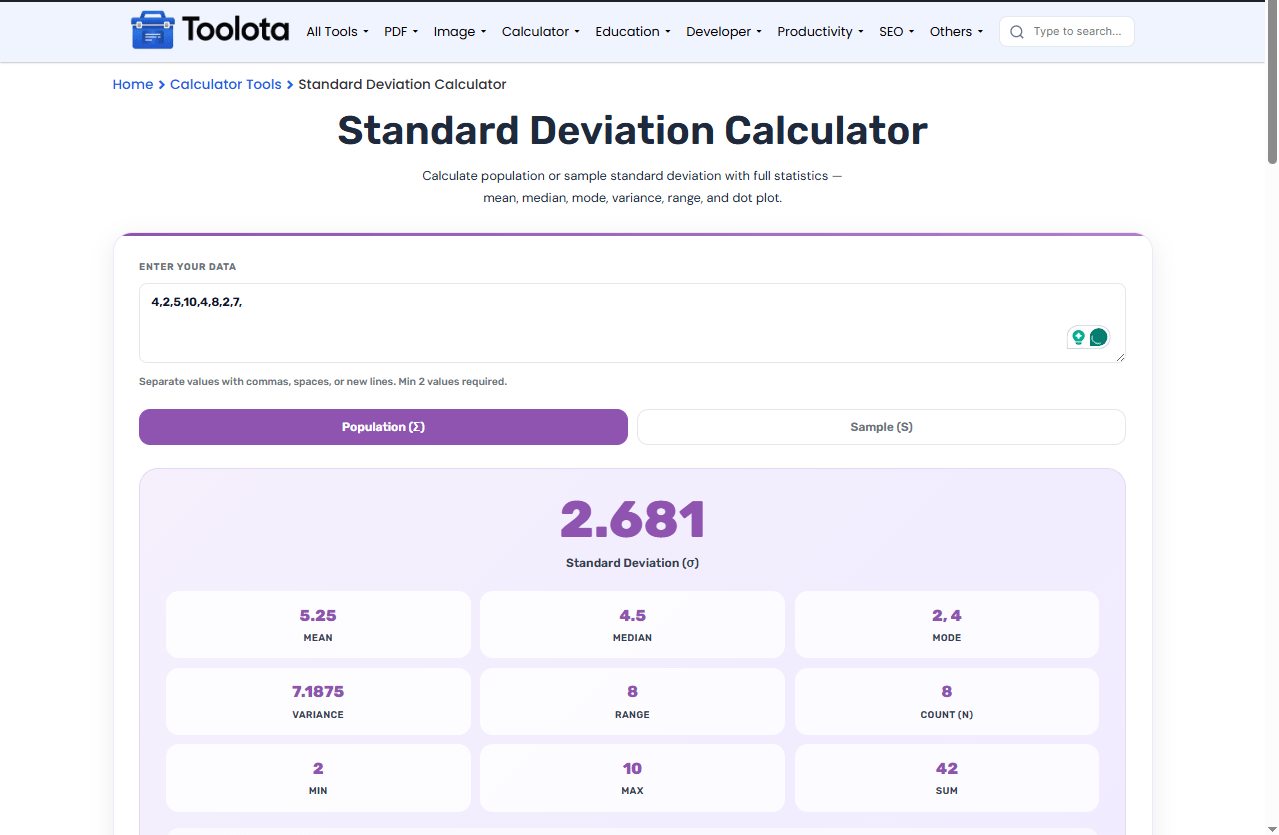Click the Toolota toolbox logo icon

tap(152, 31)
